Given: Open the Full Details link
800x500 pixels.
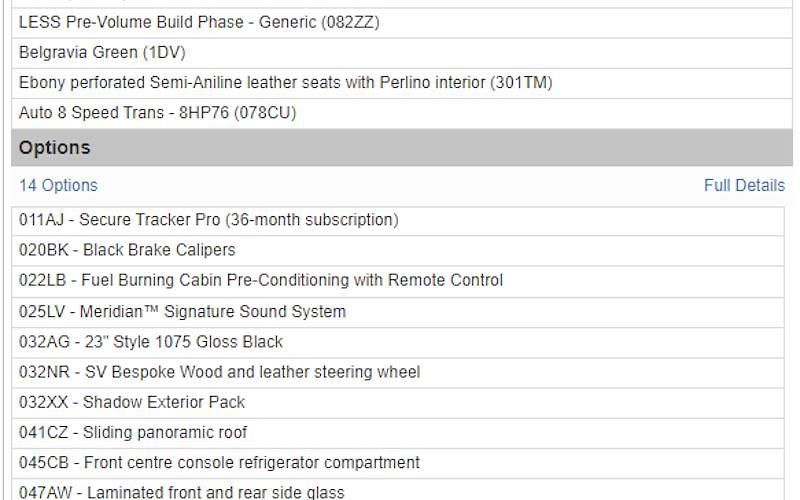Looking at the screenshot, I should click(x=744, y=185).
